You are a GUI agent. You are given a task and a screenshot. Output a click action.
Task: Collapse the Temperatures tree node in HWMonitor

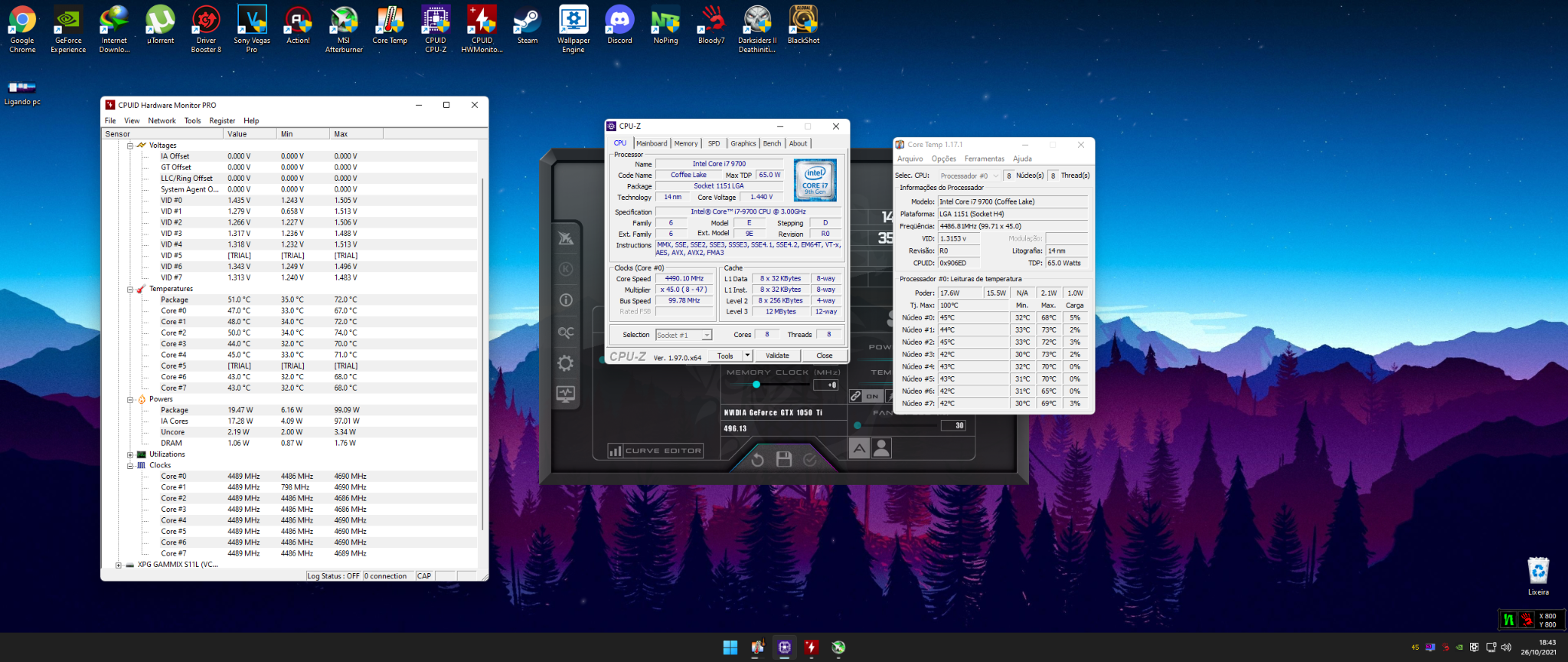pos(130,290)
